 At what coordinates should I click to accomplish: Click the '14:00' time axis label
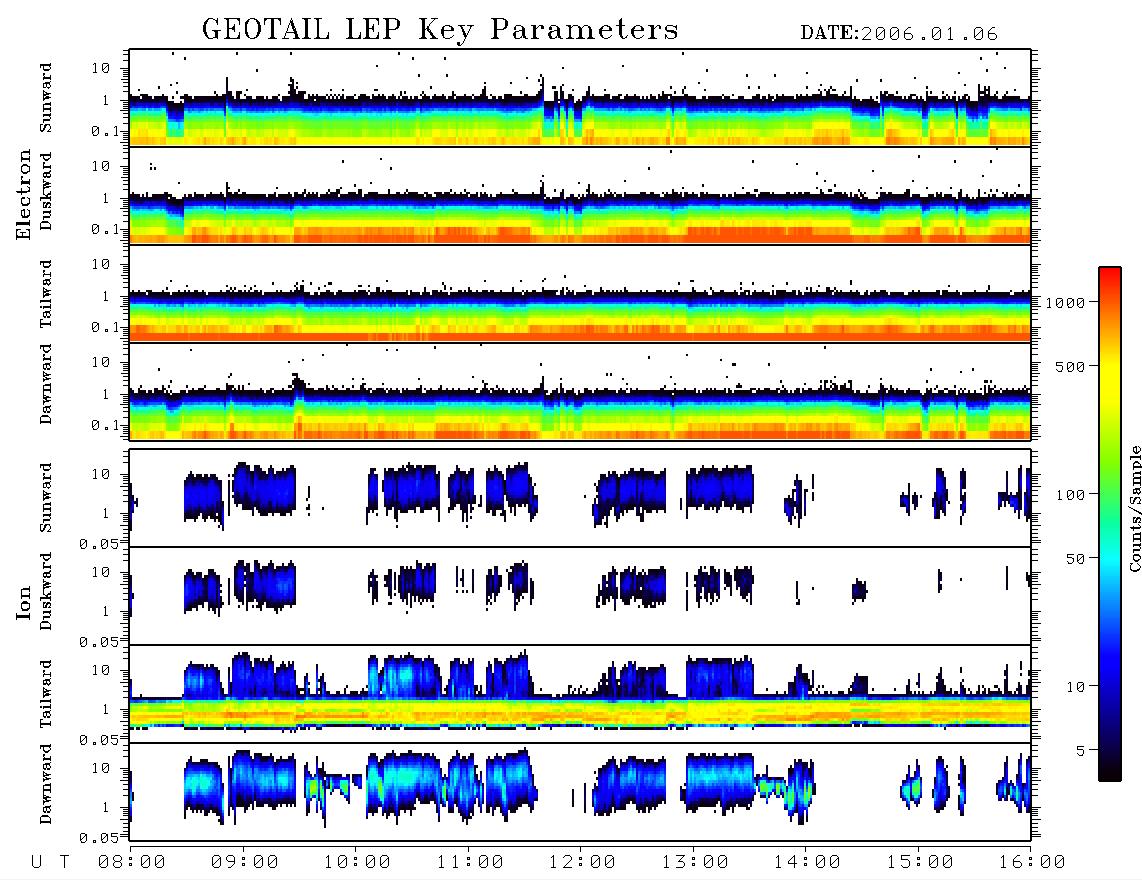coord(807,862)
